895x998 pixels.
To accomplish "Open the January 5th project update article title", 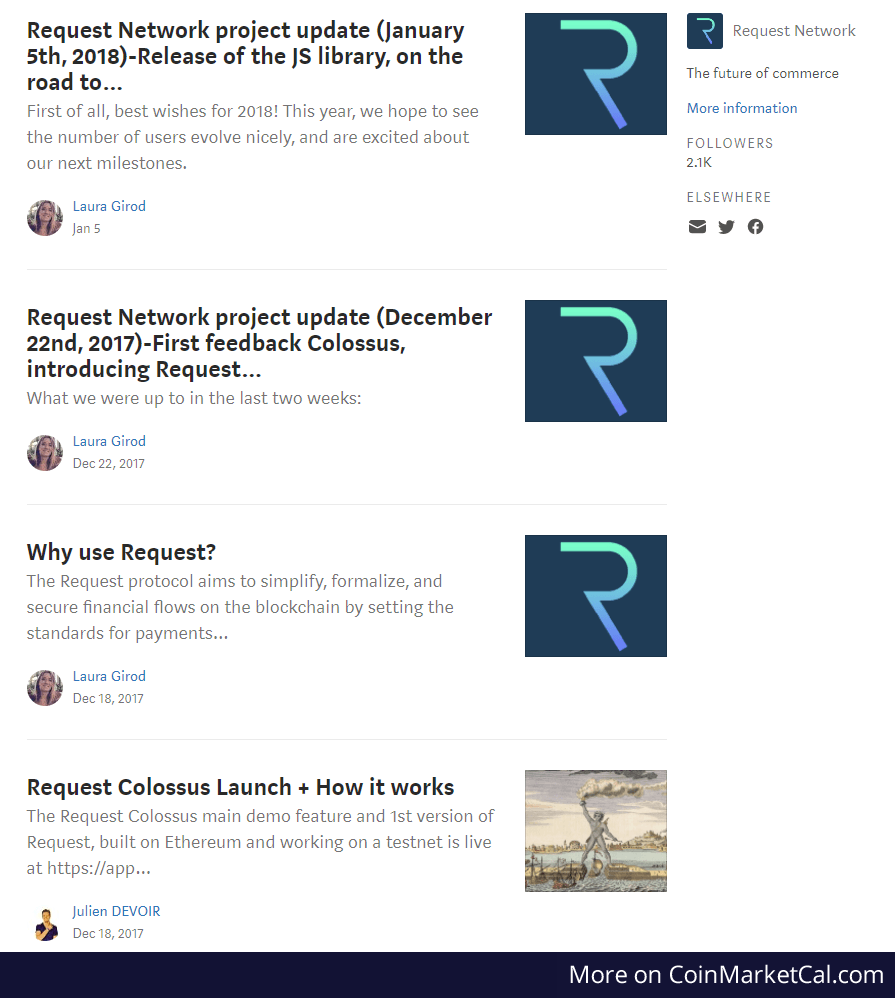I will pyautogui.click(x=246, y=56).
